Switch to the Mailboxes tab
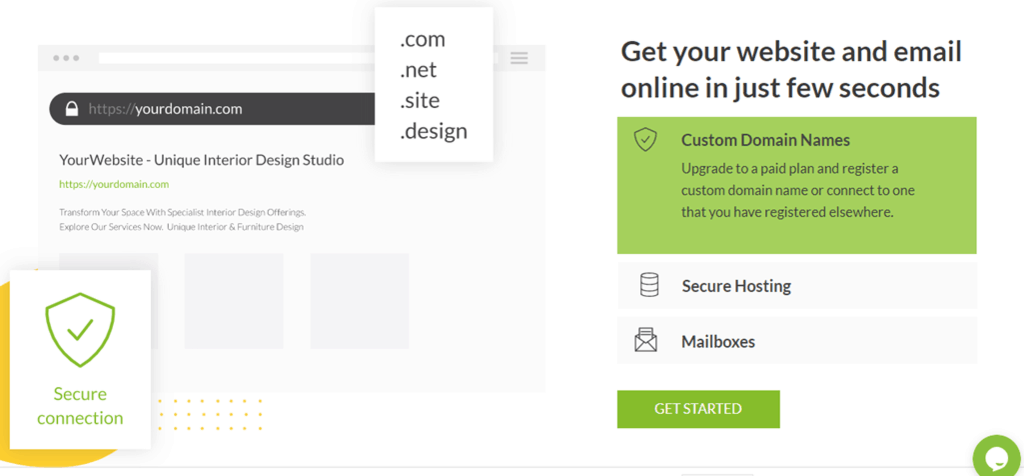 coord(797,341)
